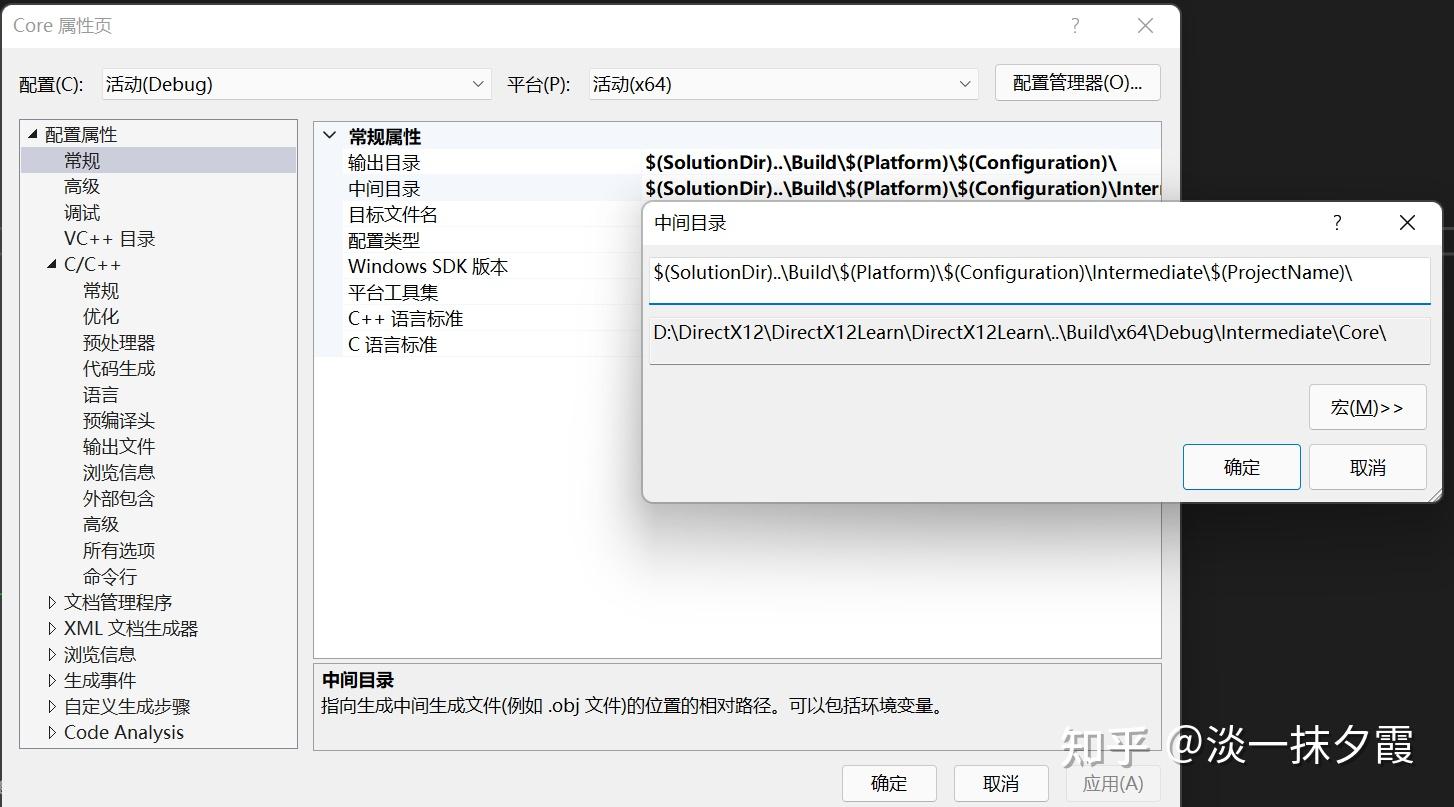
Task: Open the 平台(P) dropdown
Action: [x=783, y=84]
